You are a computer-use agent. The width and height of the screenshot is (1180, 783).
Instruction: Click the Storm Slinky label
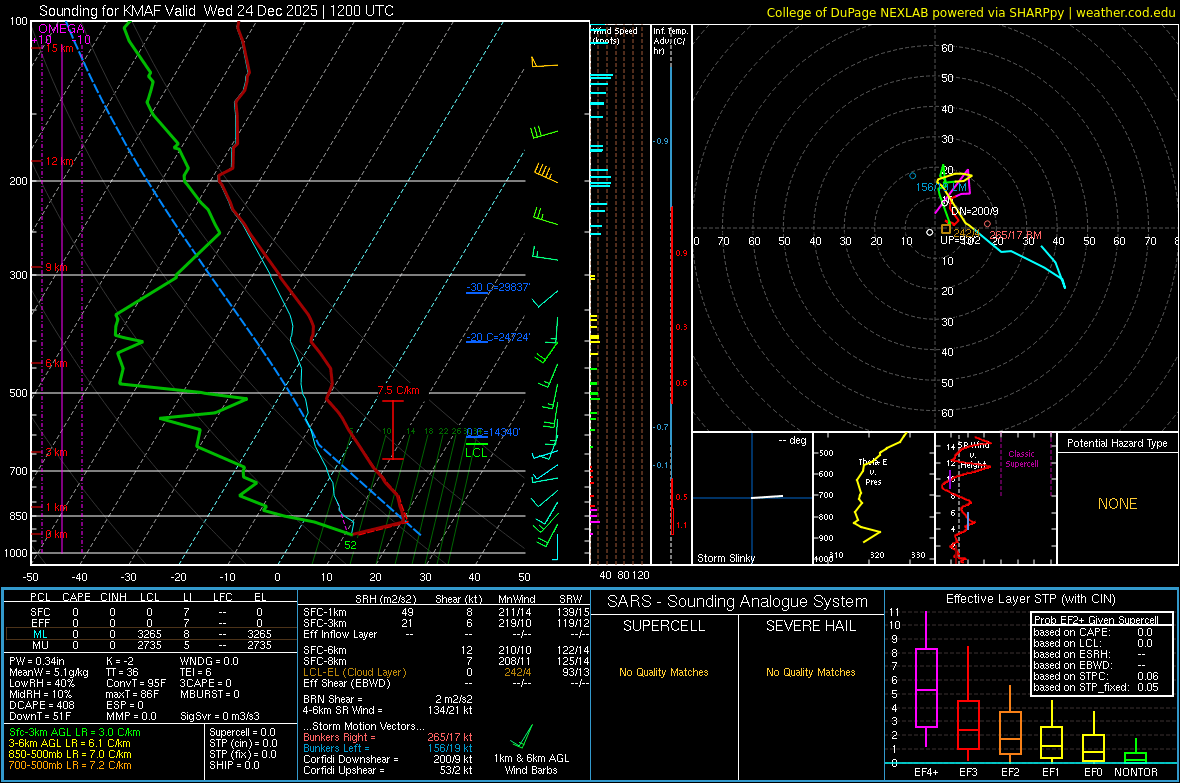pos(725,558)
